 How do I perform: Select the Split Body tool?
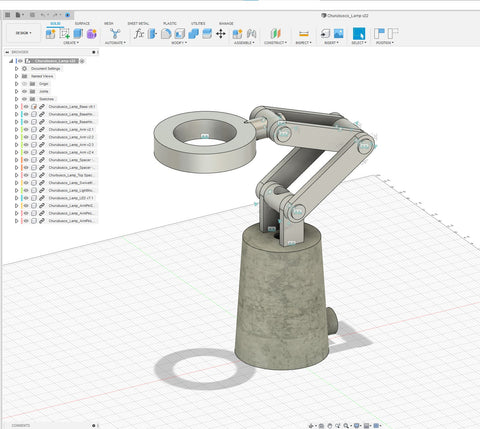[207, 33]
